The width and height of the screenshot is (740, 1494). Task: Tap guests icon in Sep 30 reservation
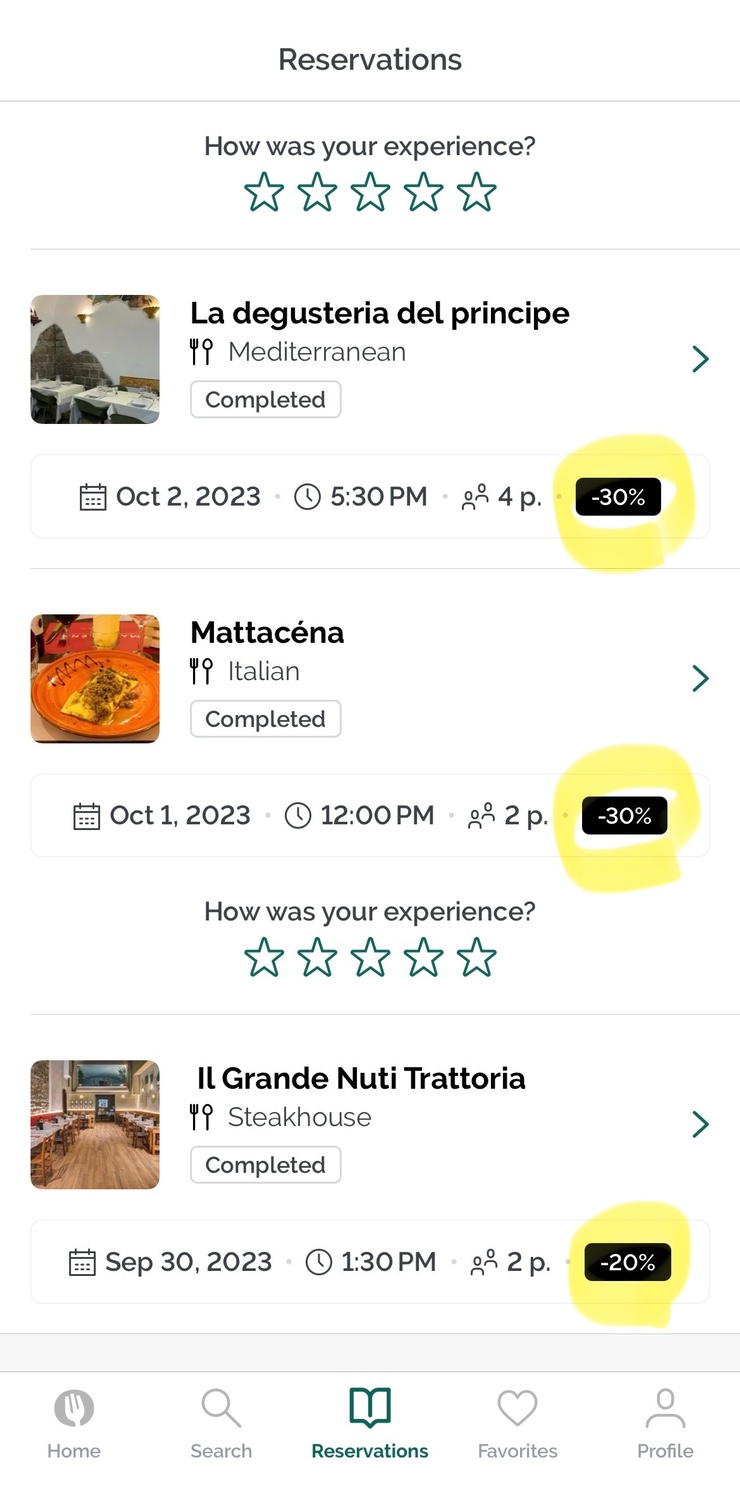click(484, 1263)
